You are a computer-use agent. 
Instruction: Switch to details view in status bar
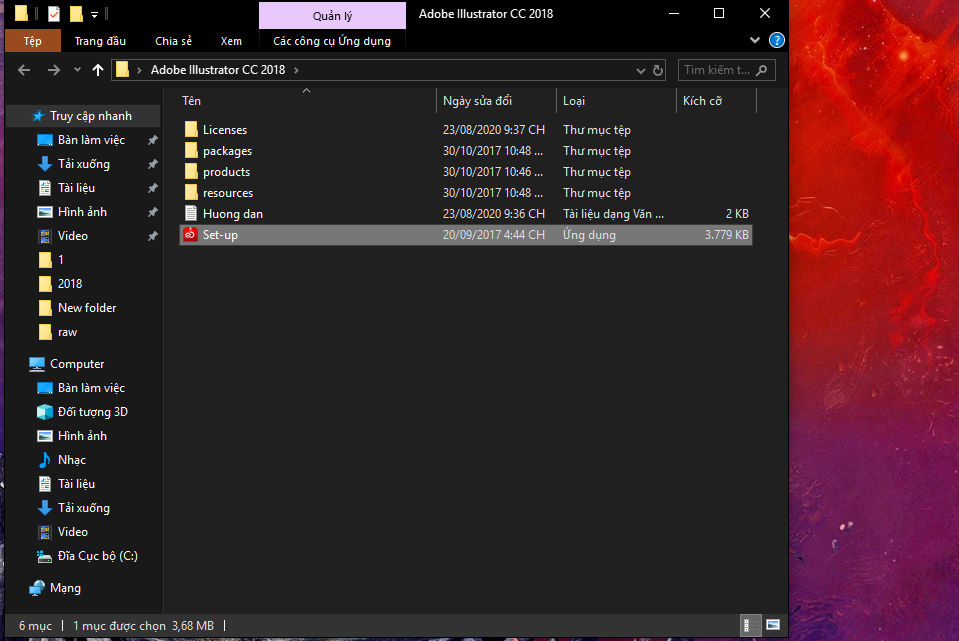tap(748, 625)
